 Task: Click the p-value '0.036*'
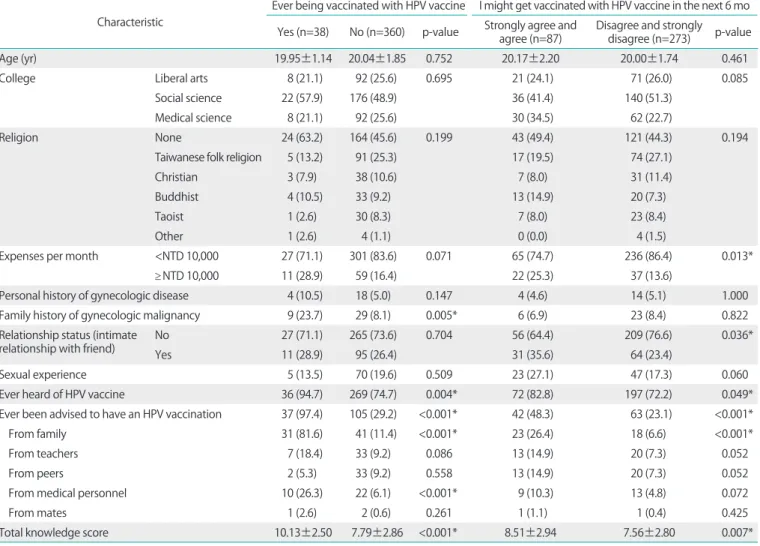click(737, 335)
